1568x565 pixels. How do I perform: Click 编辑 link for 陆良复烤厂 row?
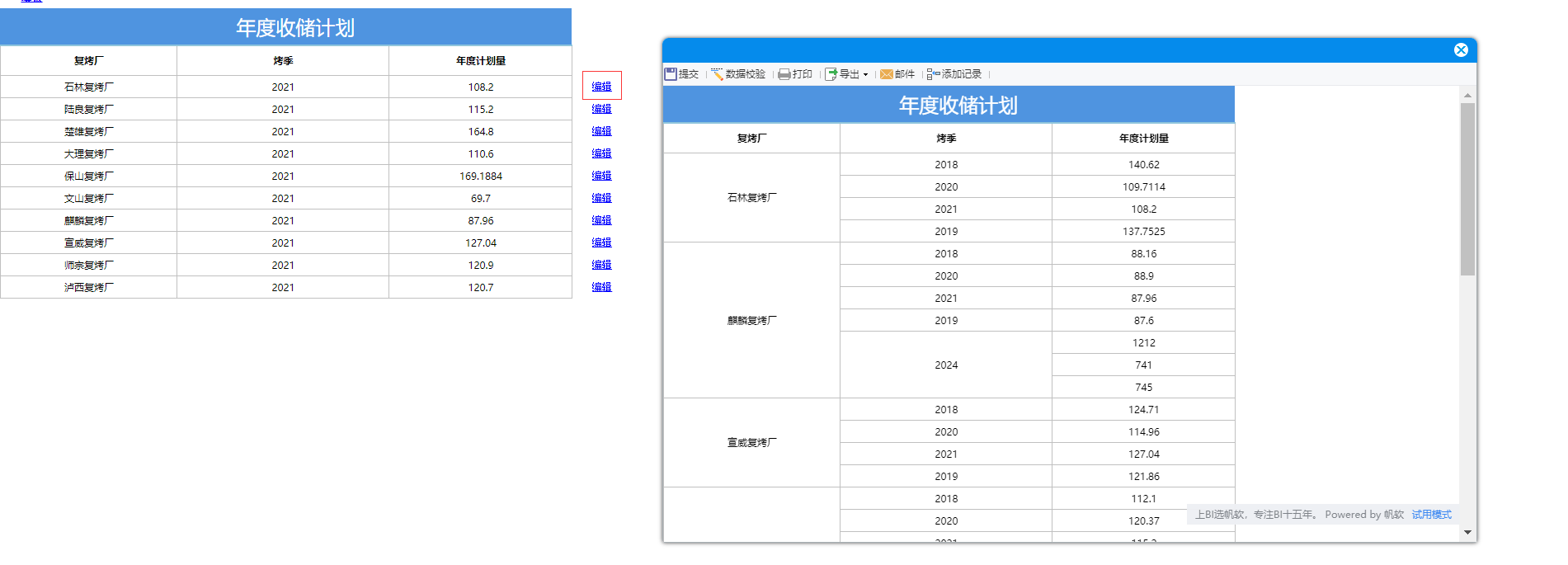tap(601, 109)
